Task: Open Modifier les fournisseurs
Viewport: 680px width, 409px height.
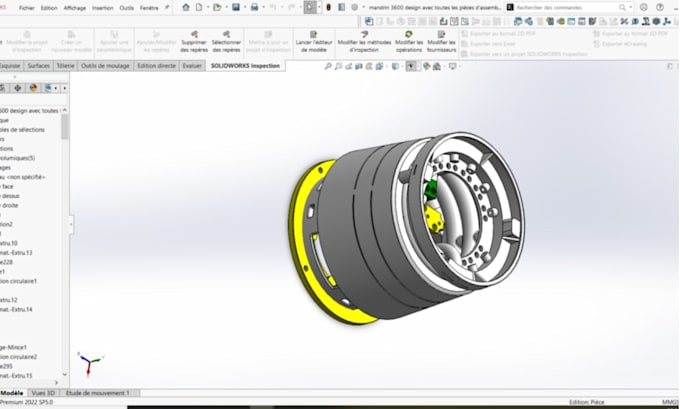Action: (x=441, y=42)
